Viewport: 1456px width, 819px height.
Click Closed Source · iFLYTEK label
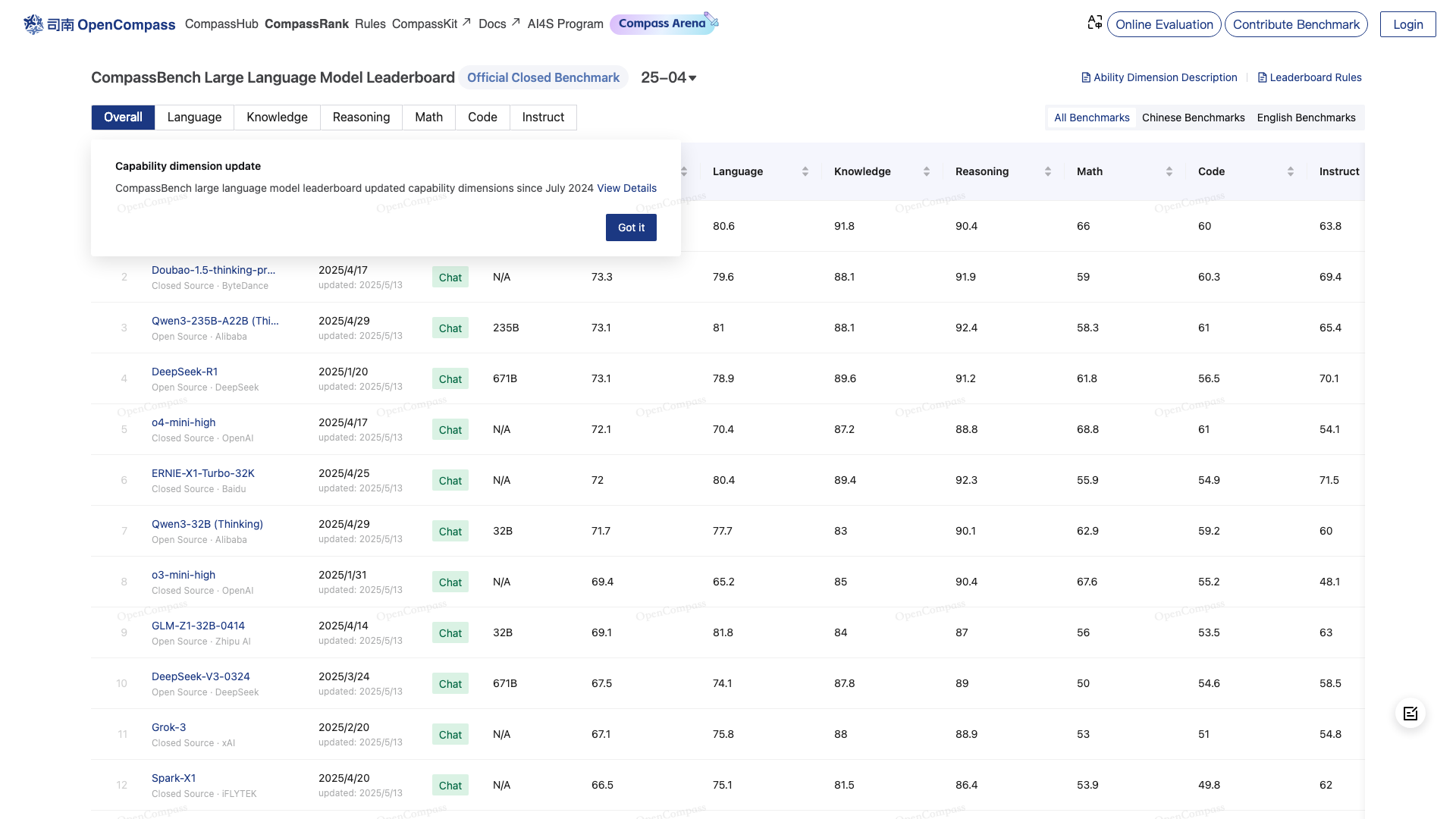tap(204, 794)
